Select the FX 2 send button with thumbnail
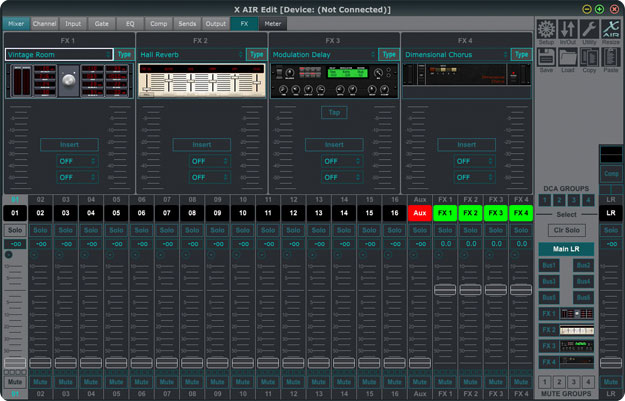The image size is (625, 401). [x=566, y=330]
